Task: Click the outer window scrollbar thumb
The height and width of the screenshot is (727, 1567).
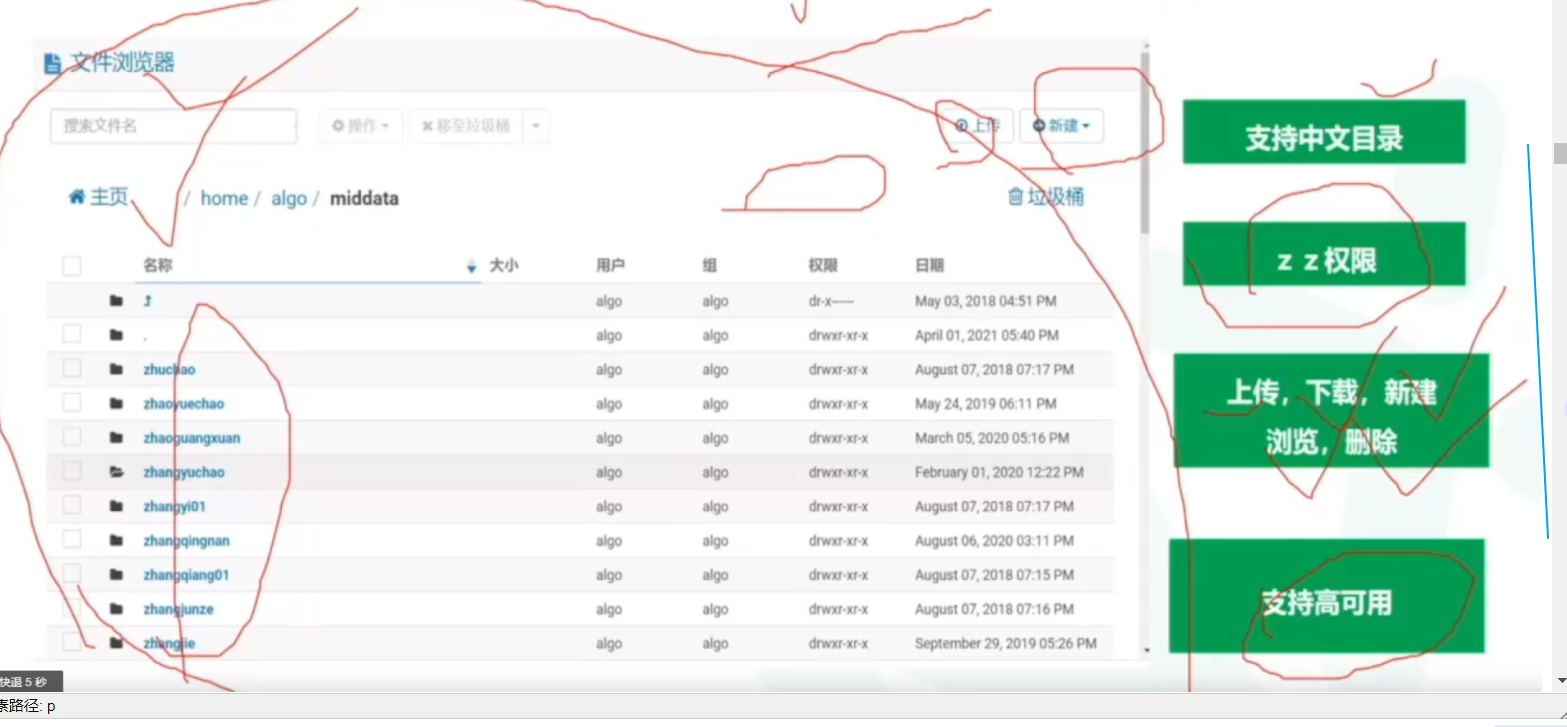Action: pos(1558,153)
